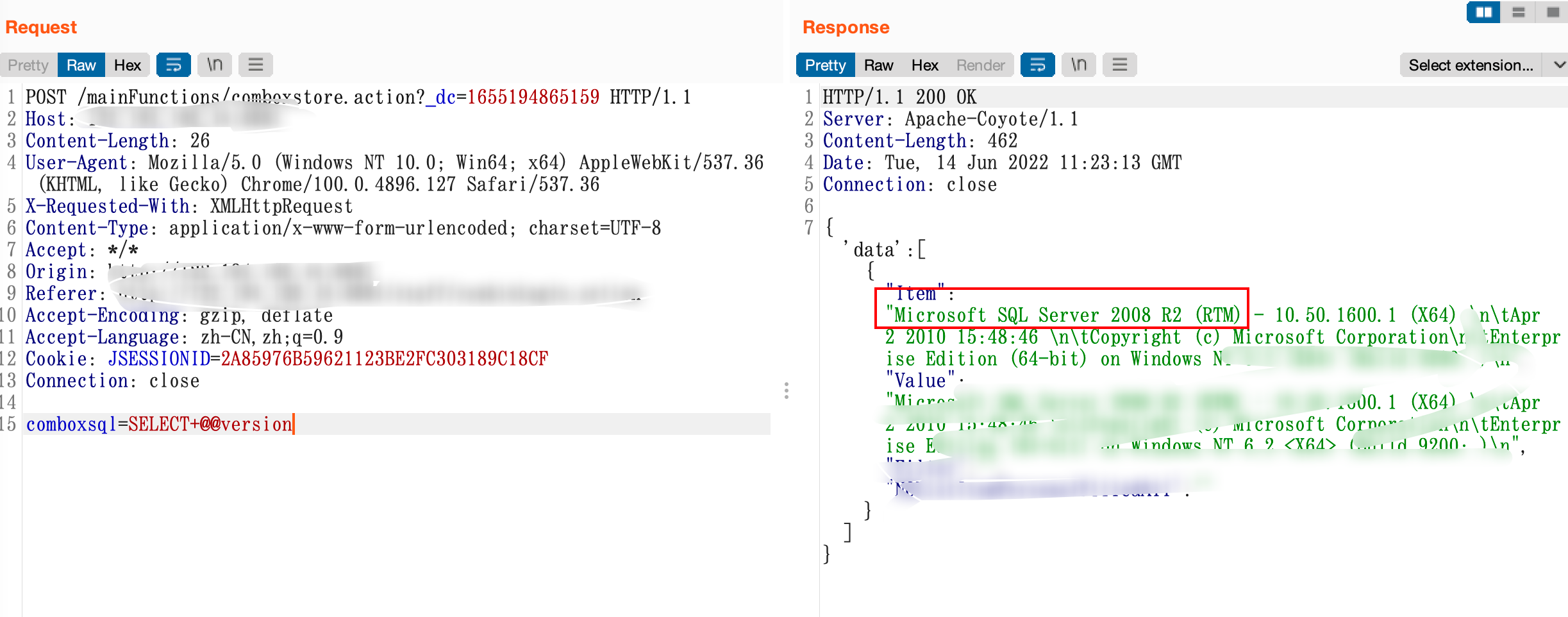Click the User-Agent header line
Viewport: 1568px width, 617px height.
394,173
